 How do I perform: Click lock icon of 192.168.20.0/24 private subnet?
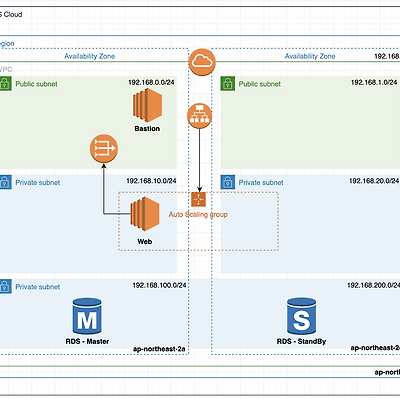pos(228,182)
